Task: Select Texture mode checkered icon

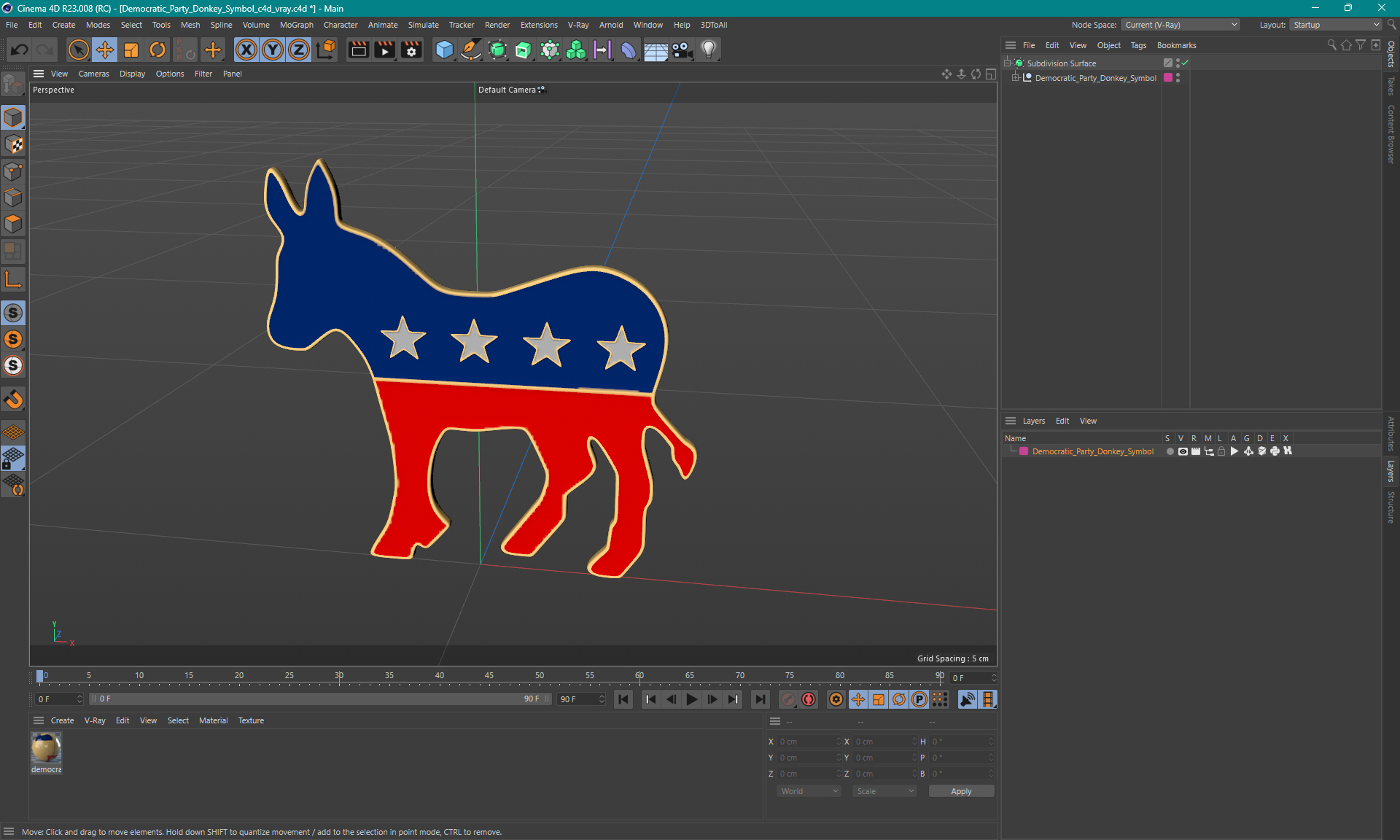Action: [13, 144]
